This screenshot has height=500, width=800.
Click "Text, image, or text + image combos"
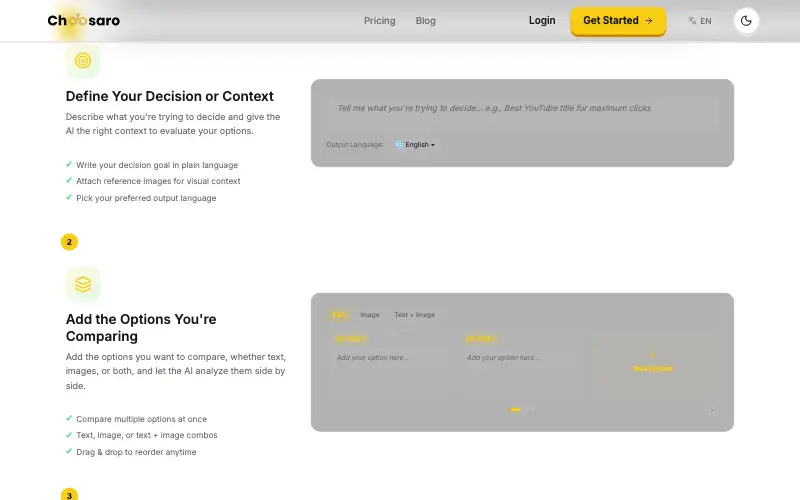[146, 435]
